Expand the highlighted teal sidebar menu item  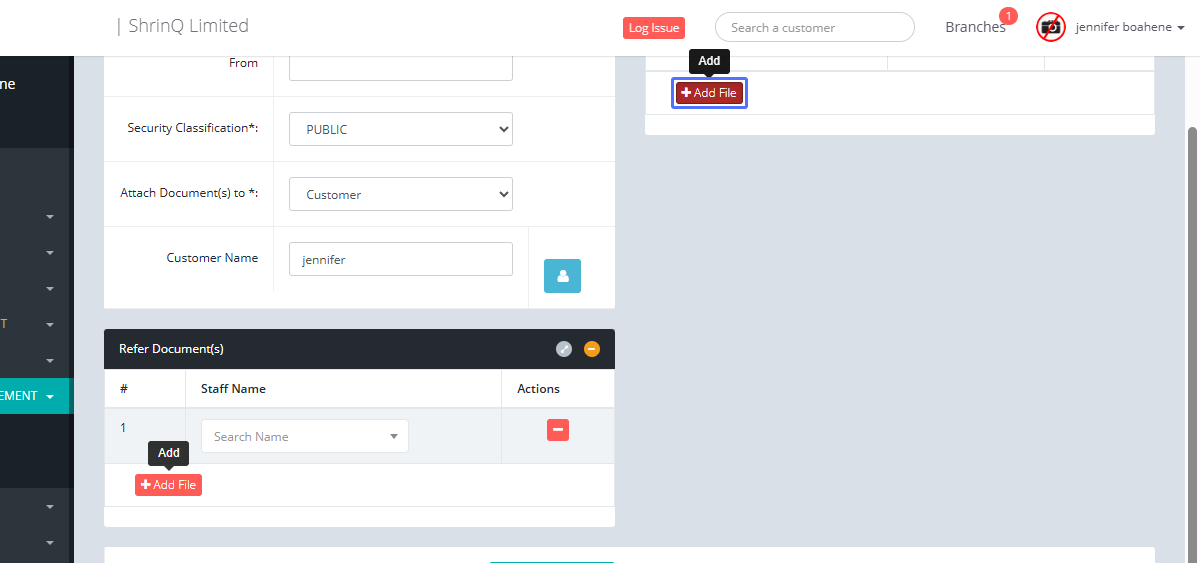(x=35, y=396)
